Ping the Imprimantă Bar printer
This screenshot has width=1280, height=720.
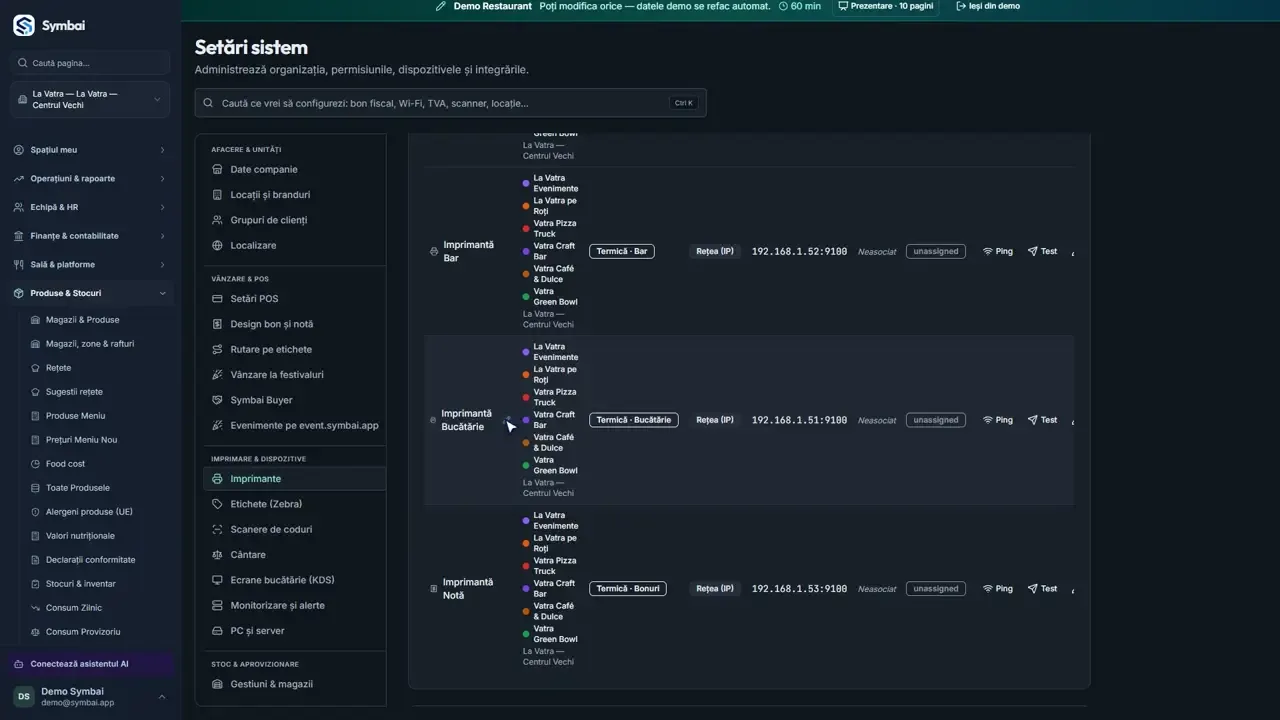click(x=998, y=252)
